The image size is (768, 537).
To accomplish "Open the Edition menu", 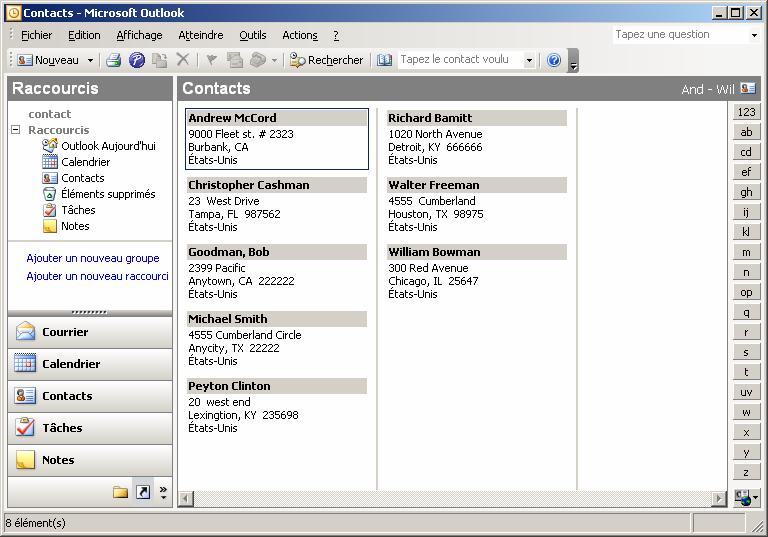I will [x=84, y=35].
